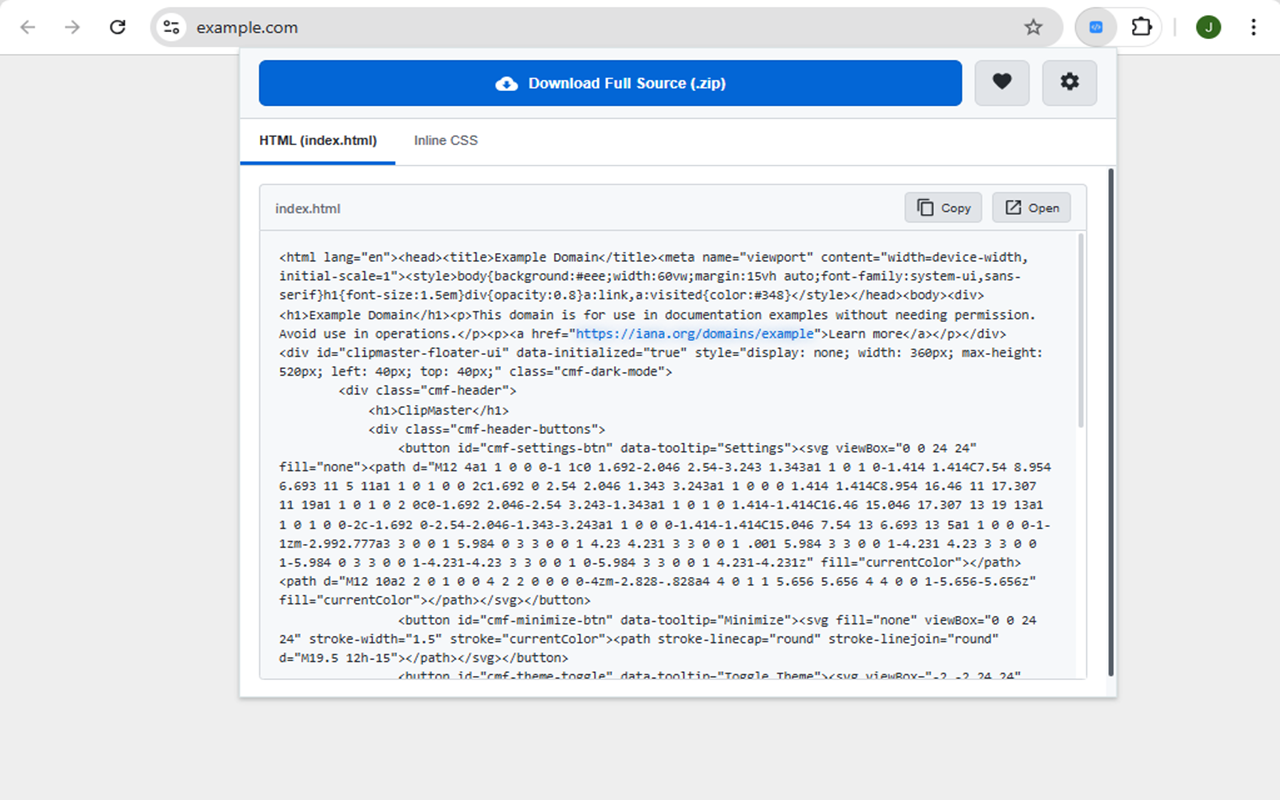Open the Chrome extensions puzzle icon
The height and width of the screenshot is (800, 1280).
tap(1139, 27)
